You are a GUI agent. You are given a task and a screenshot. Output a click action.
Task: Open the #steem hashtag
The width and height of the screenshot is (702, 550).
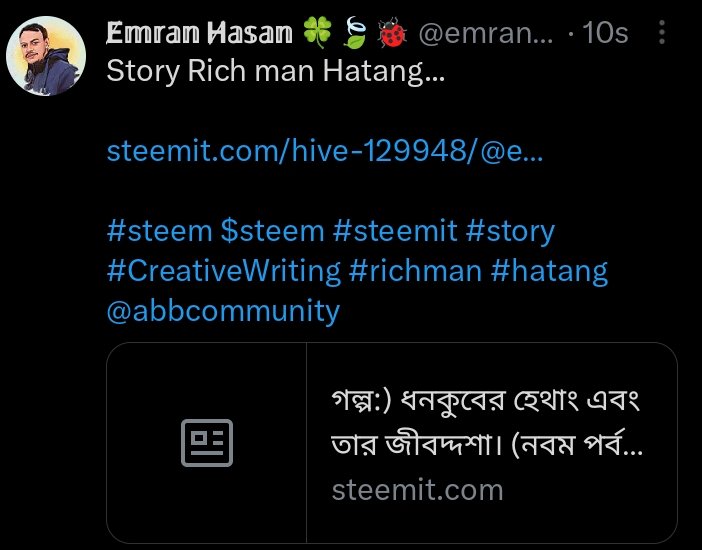(x=159, y=231)
